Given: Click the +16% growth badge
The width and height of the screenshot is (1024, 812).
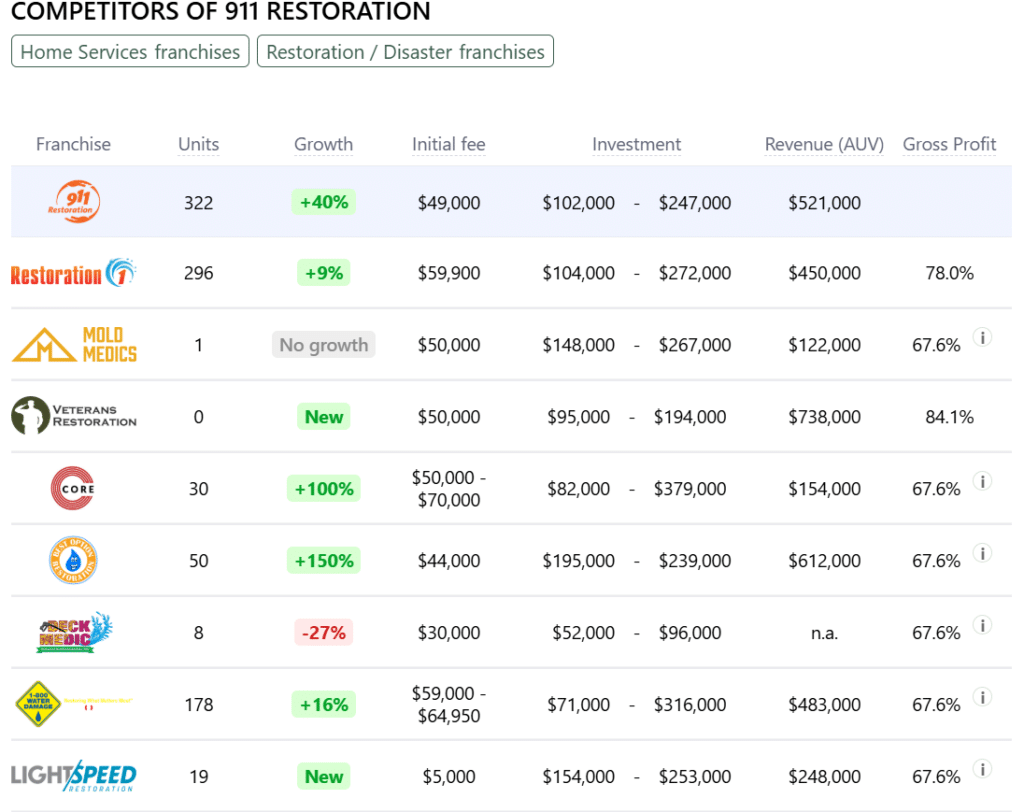Looking at the screenshot, I should point(323,704).
